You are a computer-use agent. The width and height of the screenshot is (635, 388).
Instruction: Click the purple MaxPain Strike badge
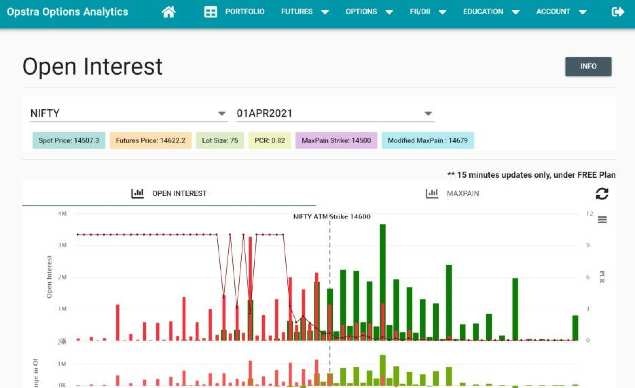click(x=336, y=141)
